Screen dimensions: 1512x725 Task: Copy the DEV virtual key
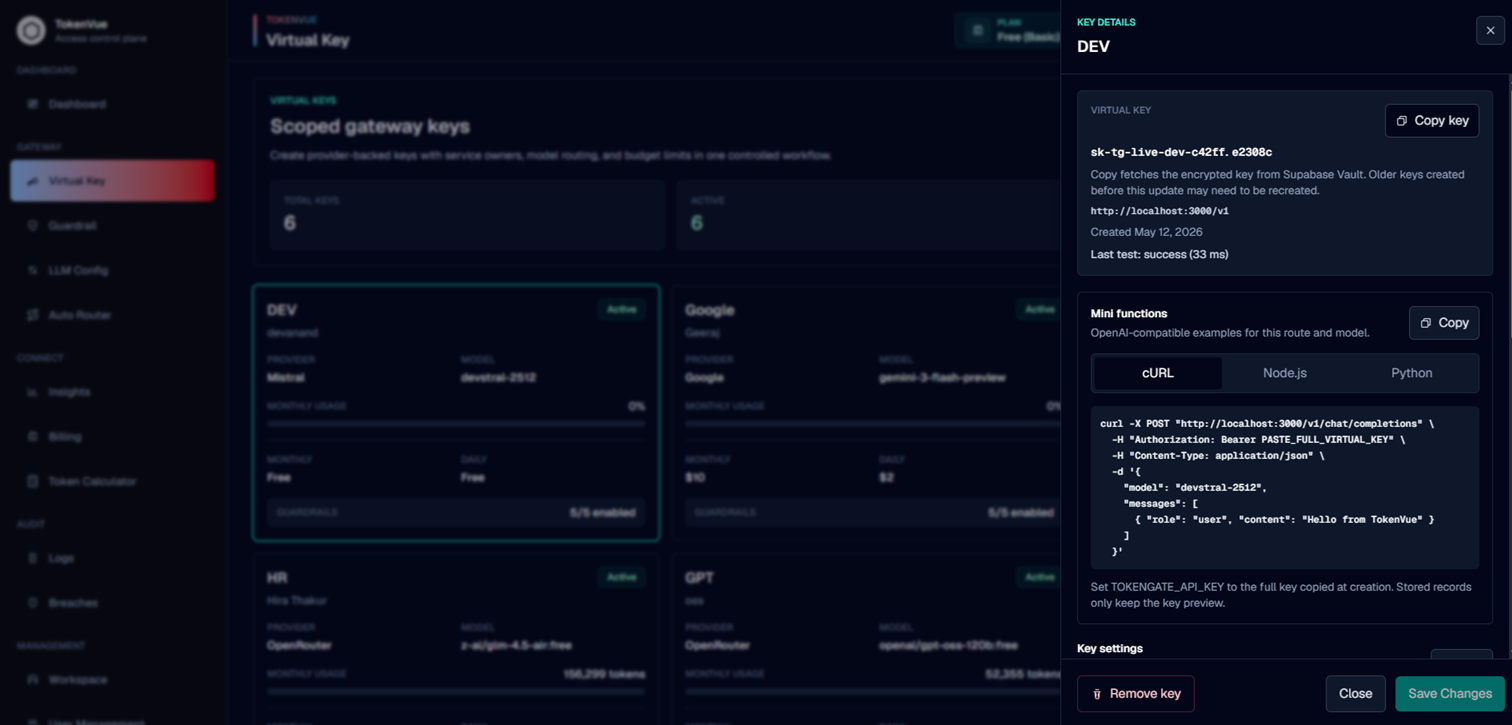pos(1432,120)
